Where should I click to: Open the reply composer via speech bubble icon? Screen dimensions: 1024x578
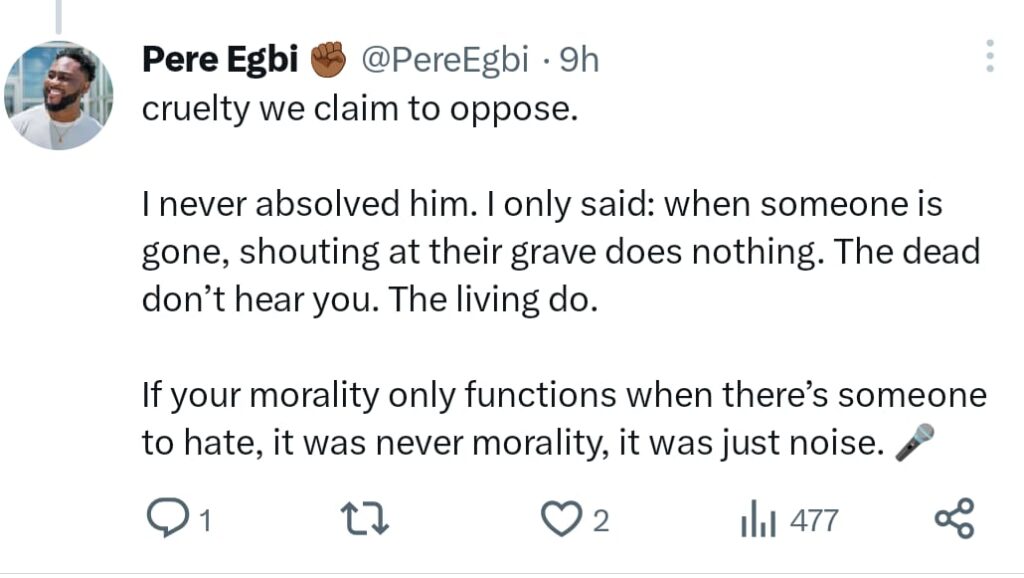tap(162, 519)
